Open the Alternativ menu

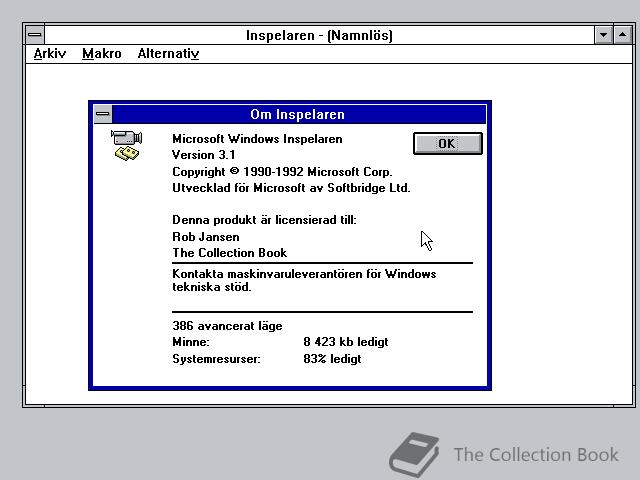[x=168, y=53]
